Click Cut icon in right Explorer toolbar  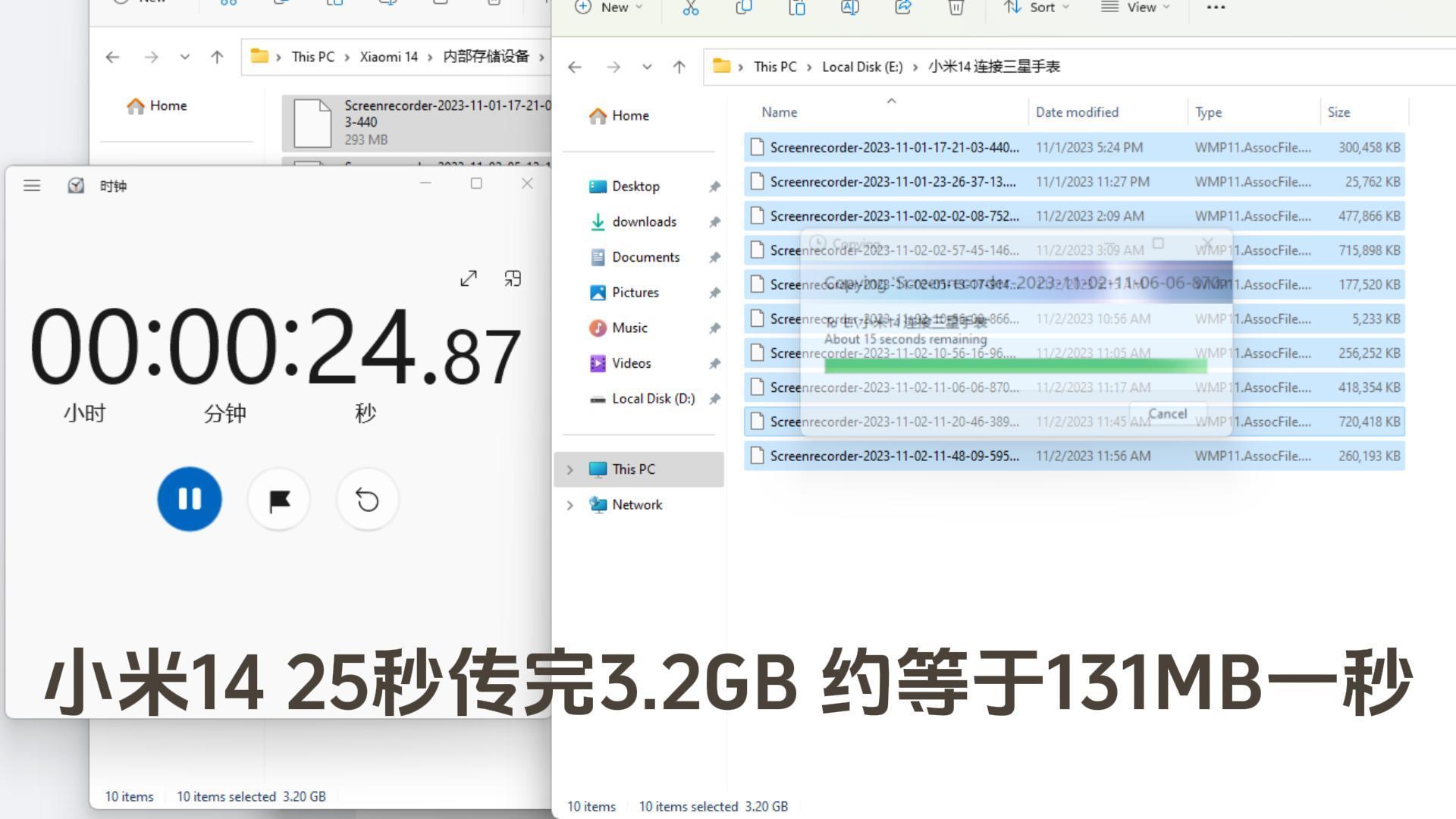[690, 8]
